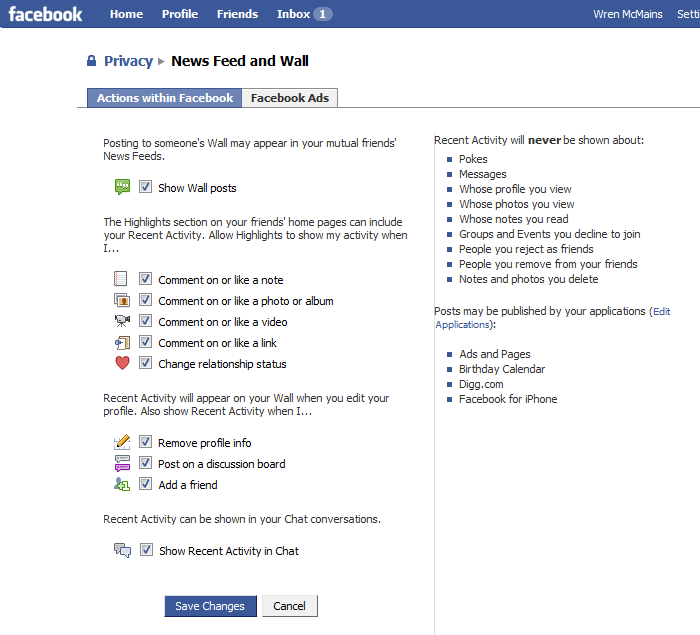Click the red heart relationship icon
The height and width of the screenshot is (635, 700).
point(122,363)
